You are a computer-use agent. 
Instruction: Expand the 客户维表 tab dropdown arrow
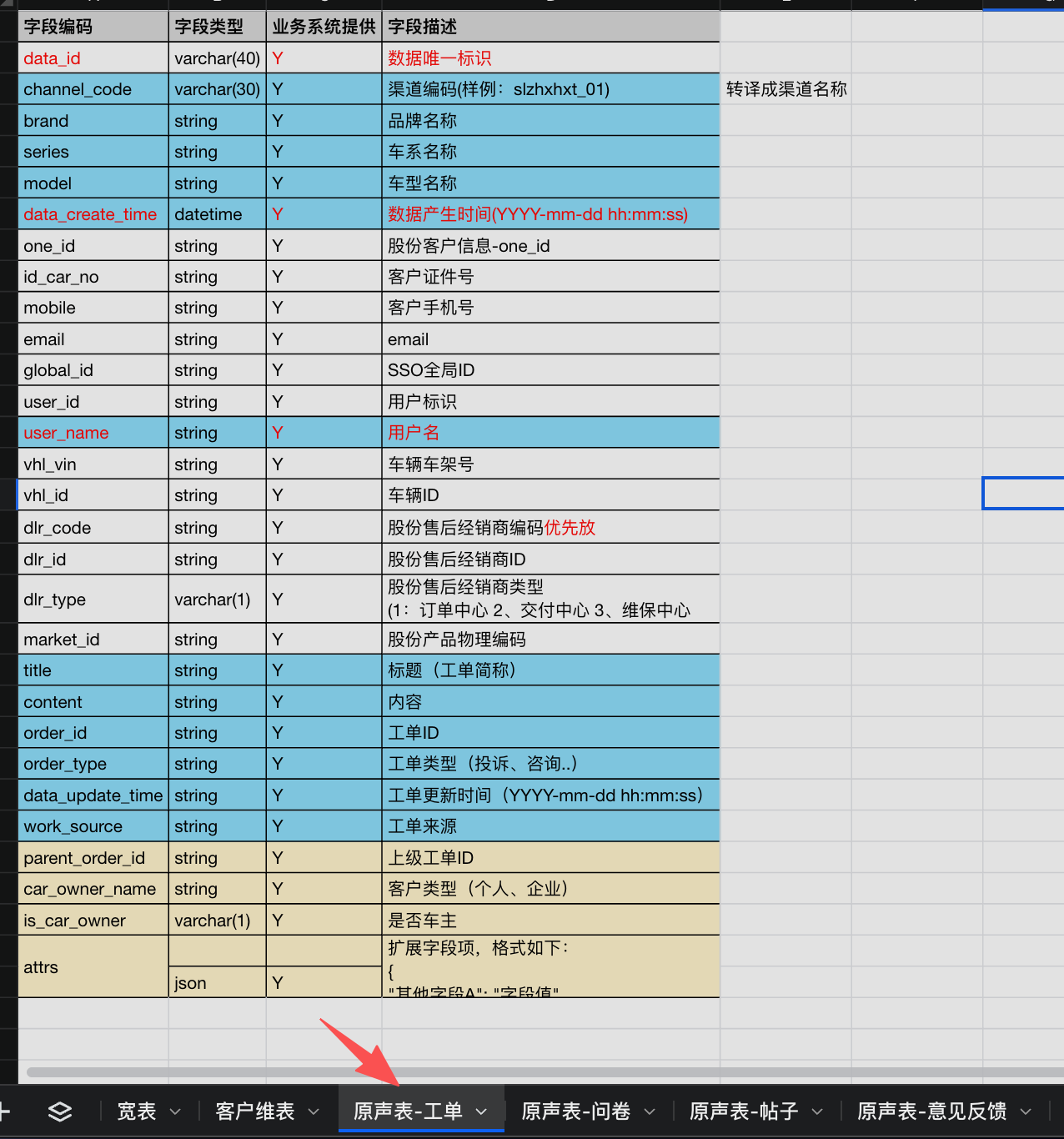[x=314, y=1111]
